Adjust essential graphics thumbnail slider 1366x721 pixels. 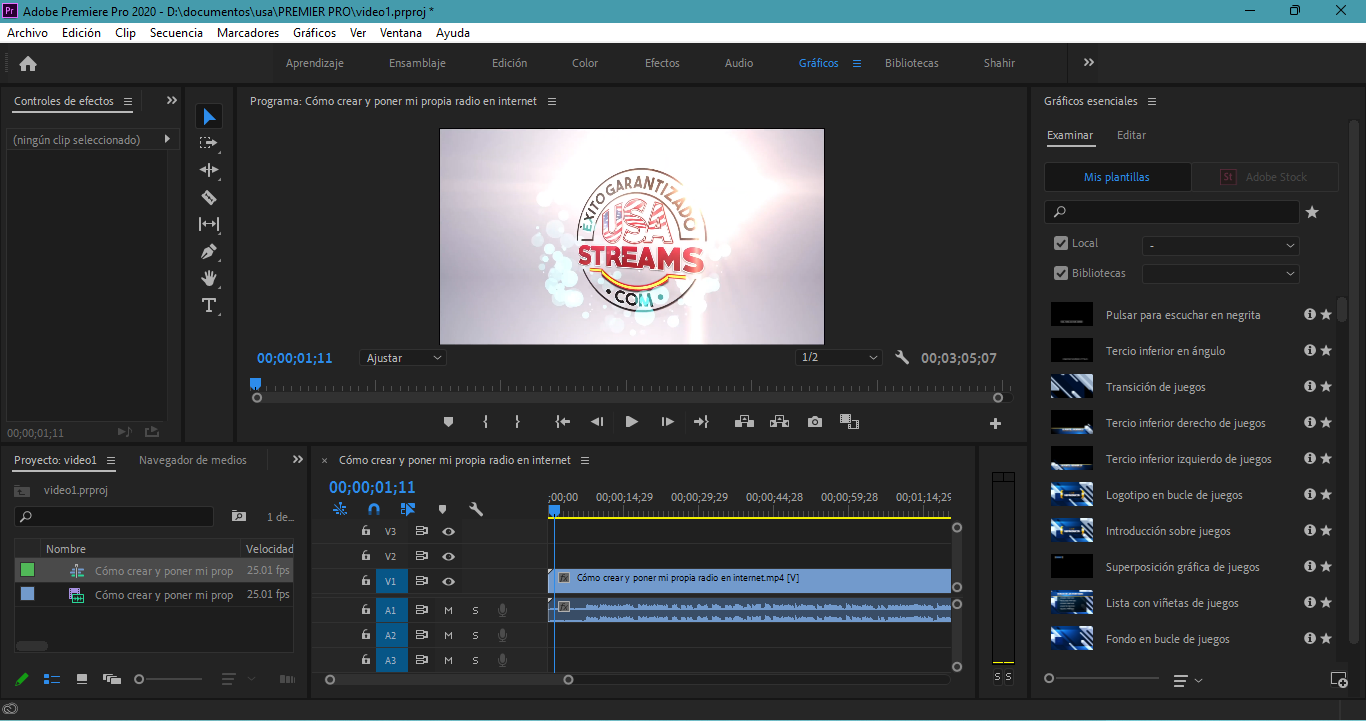(x=1049, y=678)
